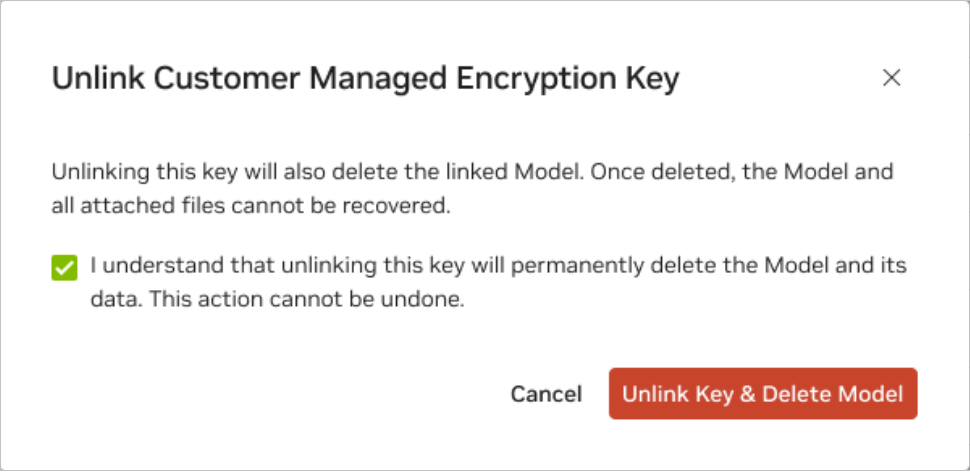Toggle the "I understand" confirmation checkbox

click(x=65, y=268)
